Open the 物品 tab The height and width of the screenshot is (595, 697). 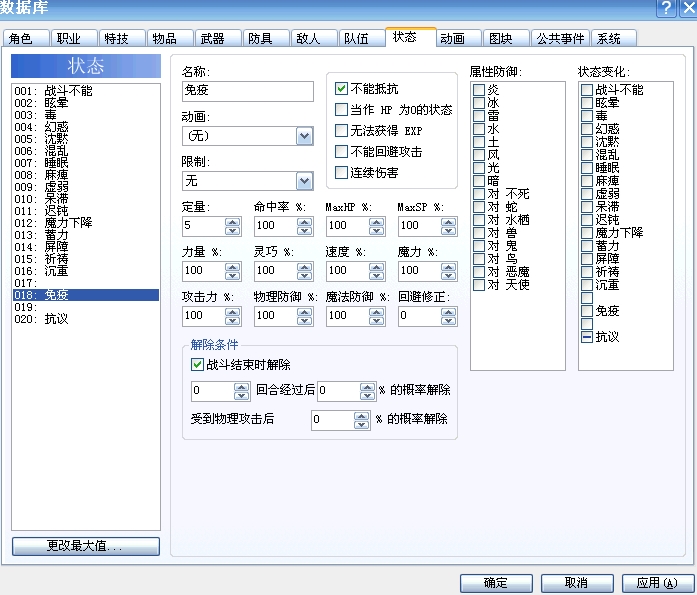(x=170, y=39)
